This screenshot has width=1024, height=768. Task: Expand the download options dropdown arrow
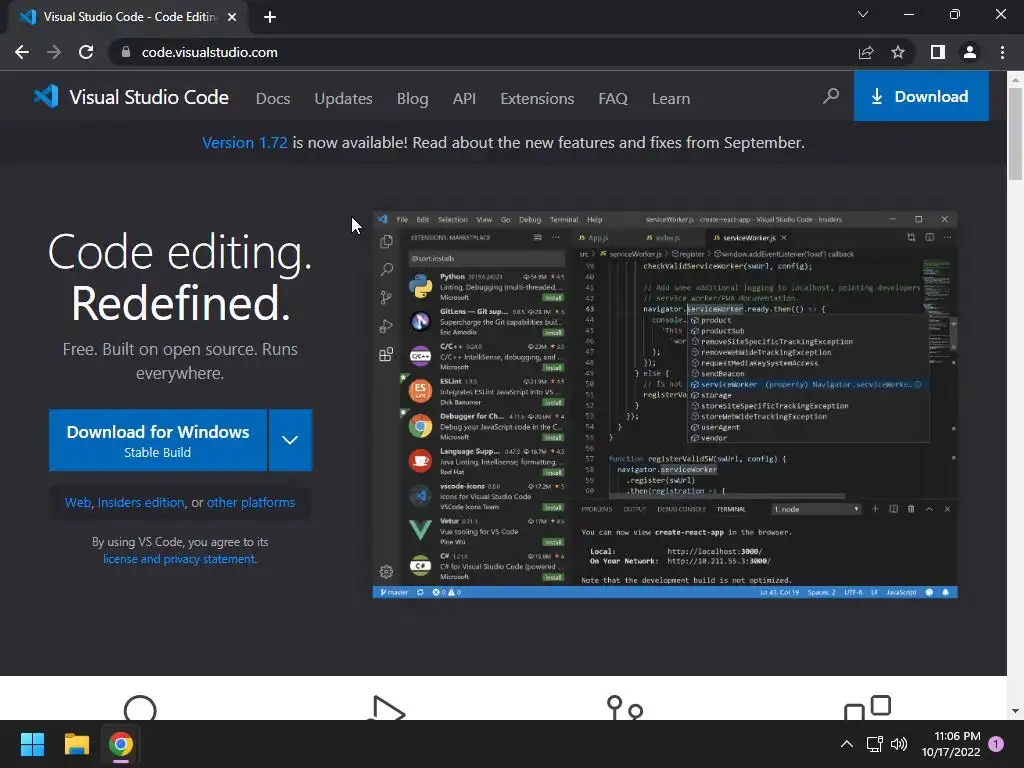290,440
